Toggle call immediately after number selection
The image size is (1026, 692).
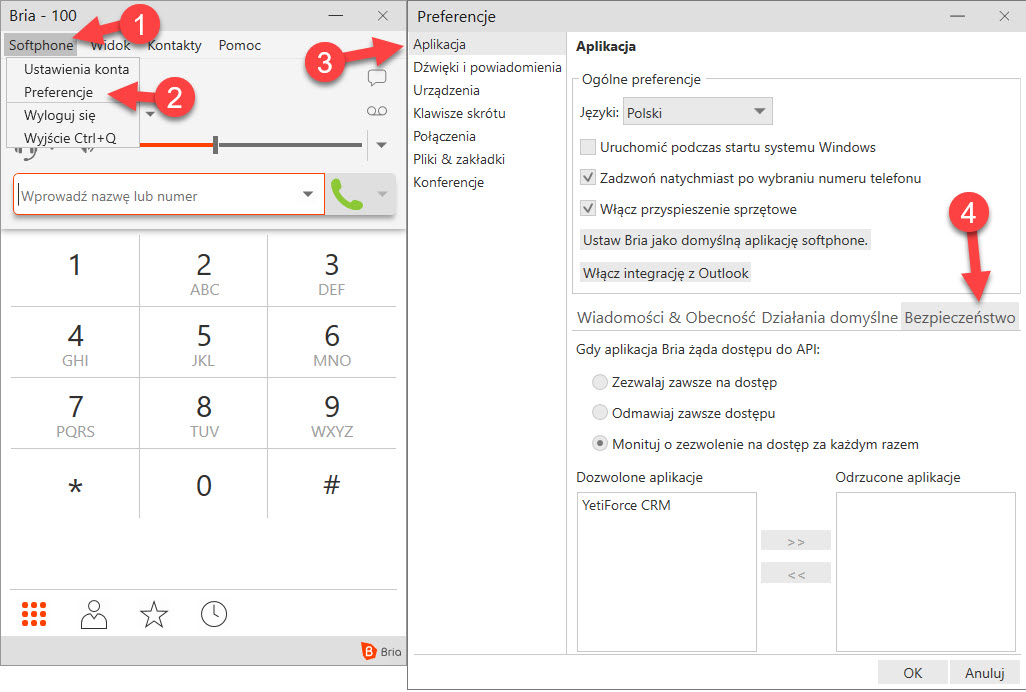tap(588, 178)
